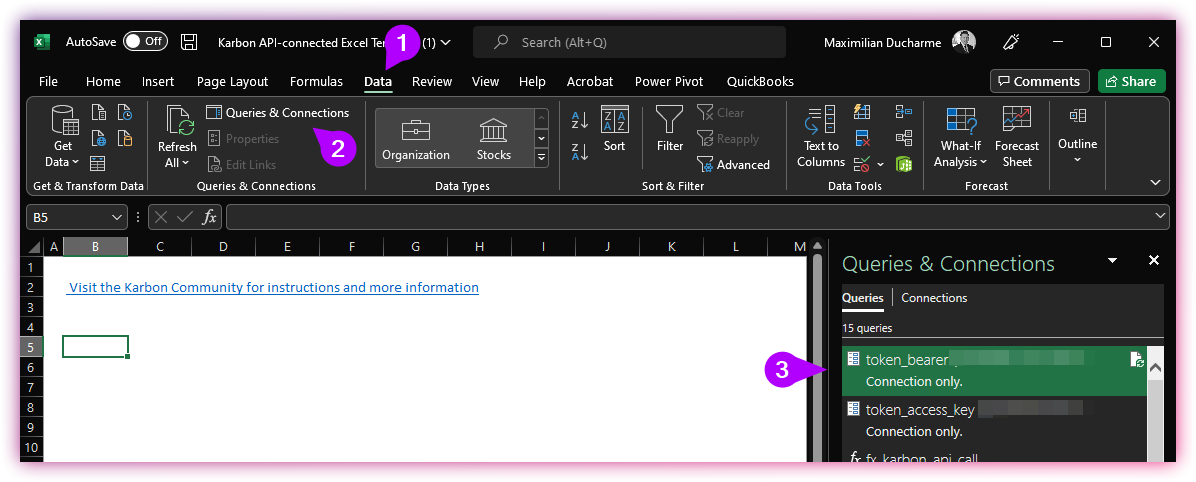
Task: Click the Data Validation icon
Action: (863, 163)
